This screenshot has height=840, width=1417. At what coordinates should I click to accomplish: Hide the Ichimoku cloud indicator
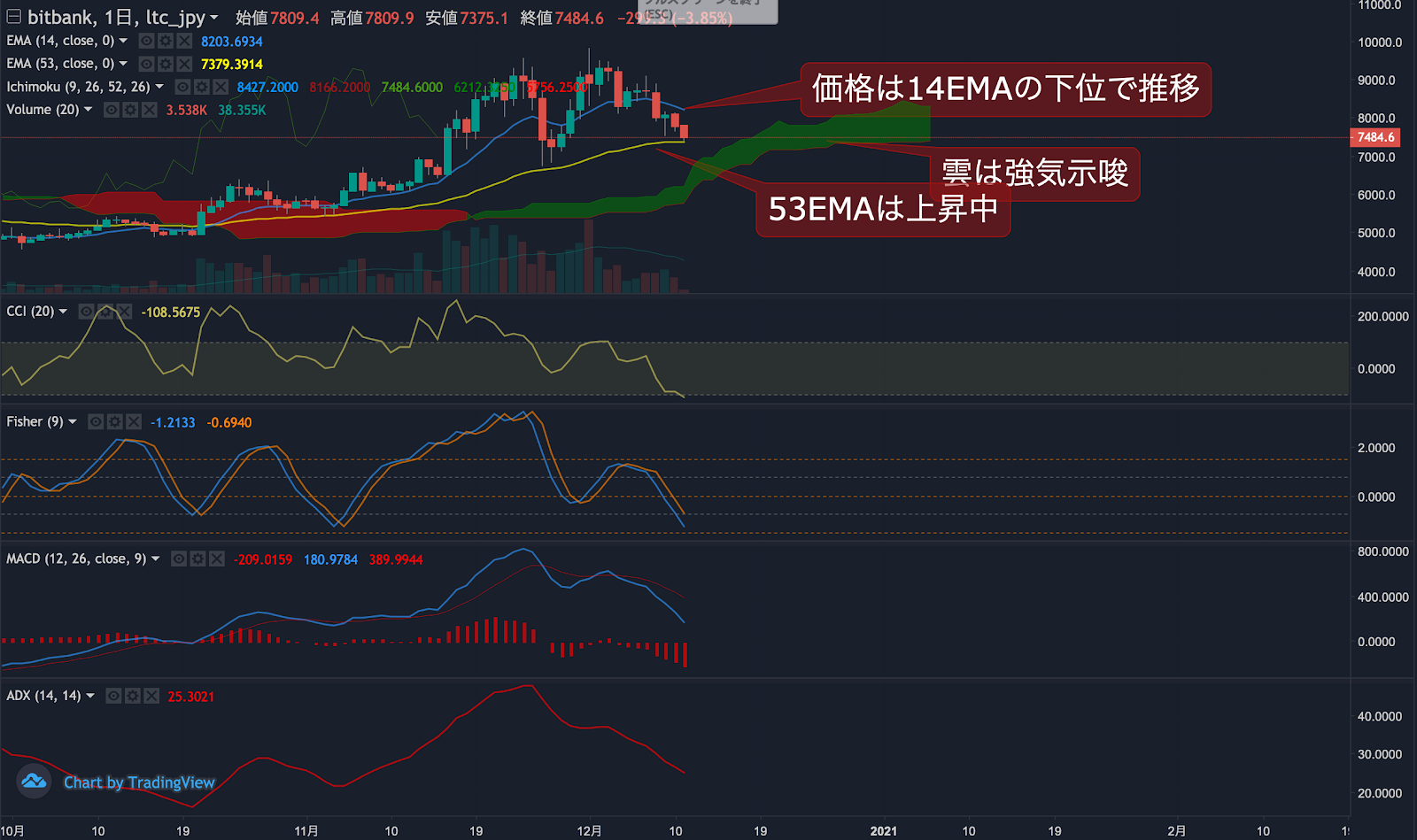[182, 87]
